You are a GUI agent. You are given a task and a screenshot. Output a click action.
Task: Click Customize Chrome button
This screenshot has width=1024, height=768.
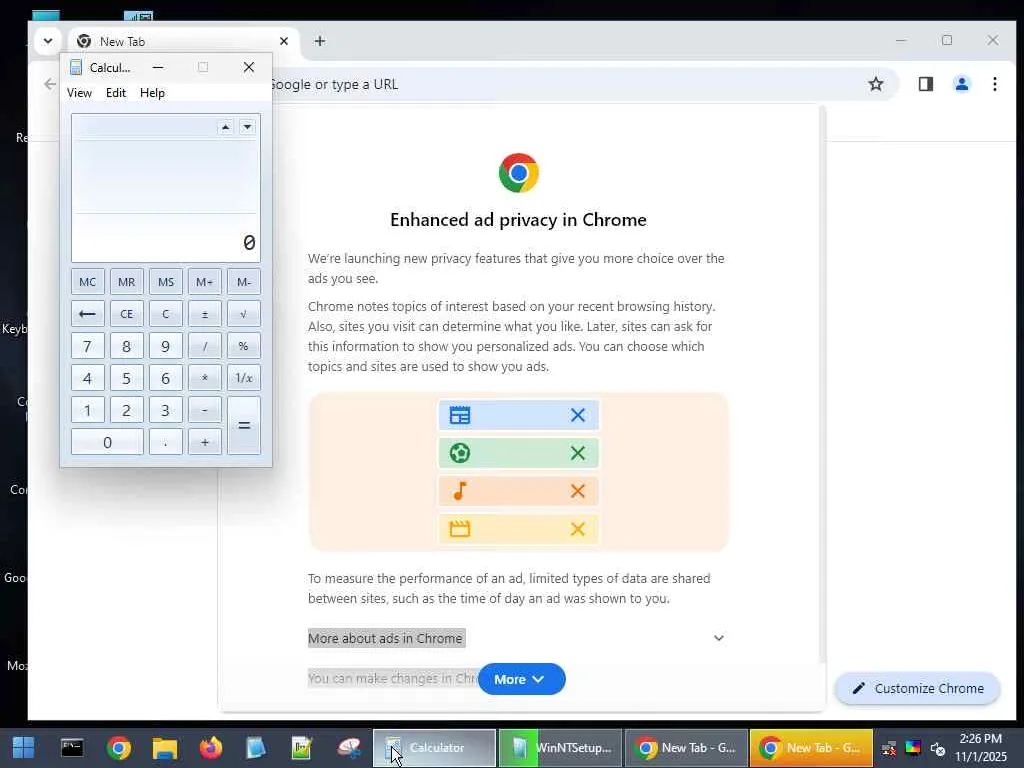coord(918,688)
